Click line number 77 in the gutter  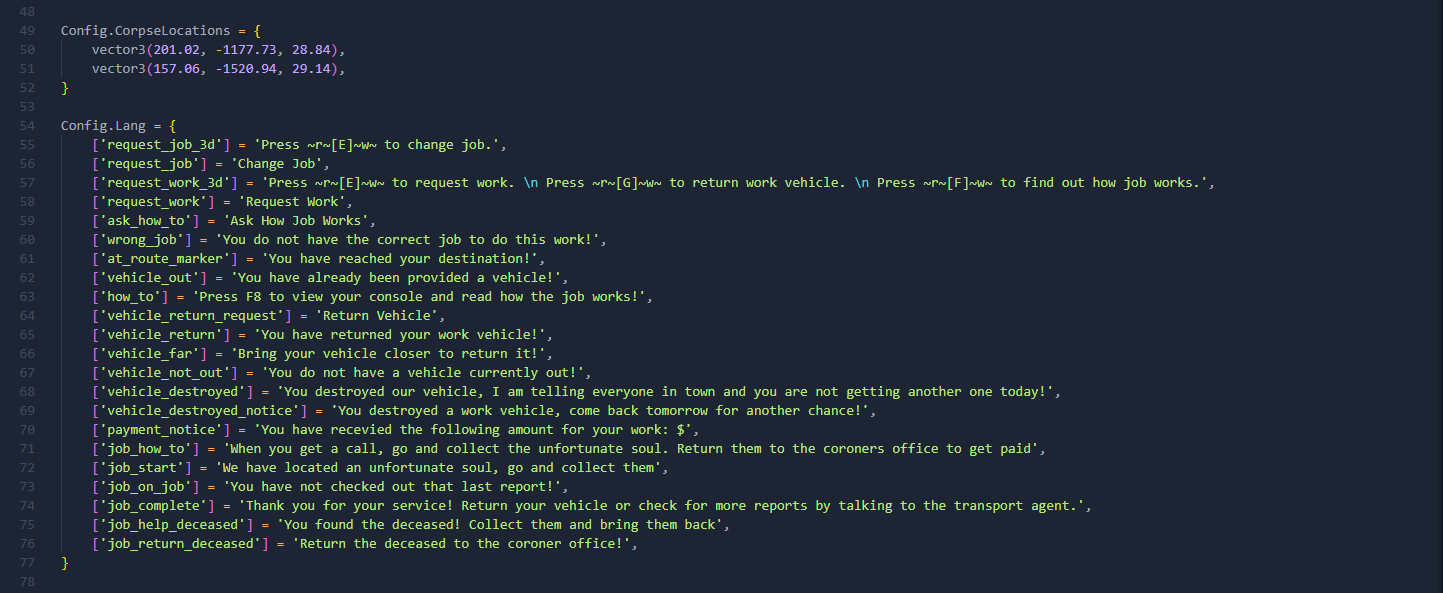pos(26,563)
